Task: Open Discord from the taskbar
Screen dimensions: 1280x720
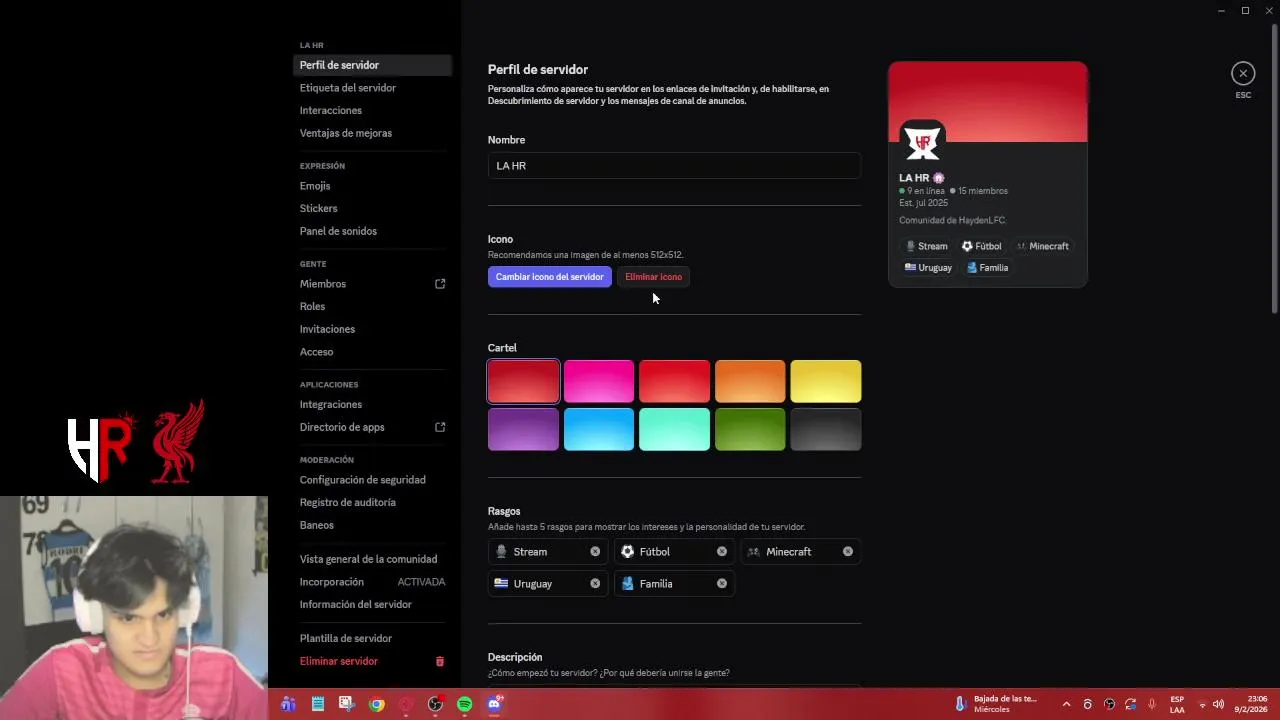Action: 494,704
